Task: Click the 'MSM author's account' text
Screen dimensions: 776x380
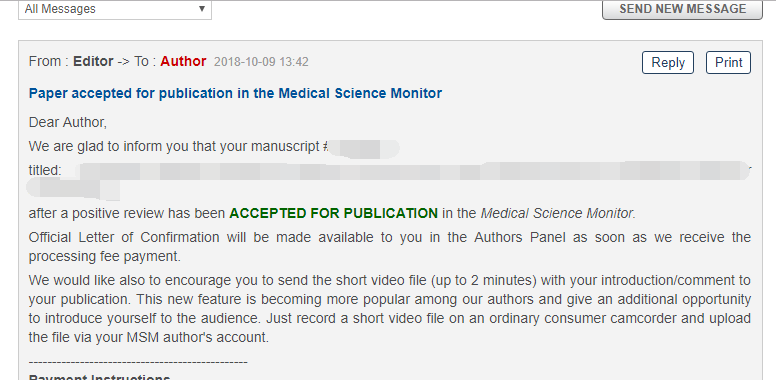Action: 197,337
